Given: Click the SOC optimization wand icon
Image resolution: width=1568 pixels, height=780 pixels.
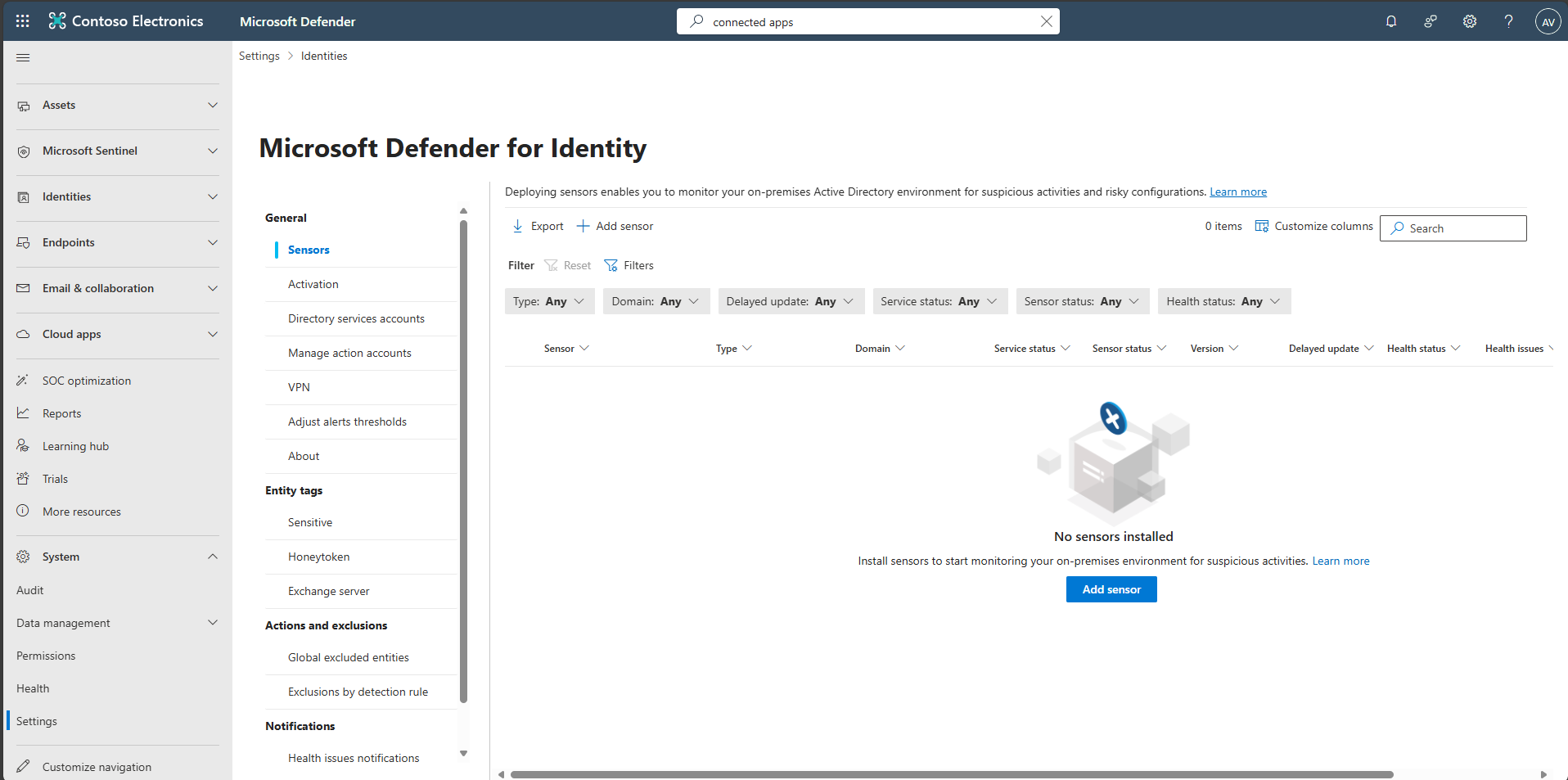Looking at the screenshot, I should (23, 381).
